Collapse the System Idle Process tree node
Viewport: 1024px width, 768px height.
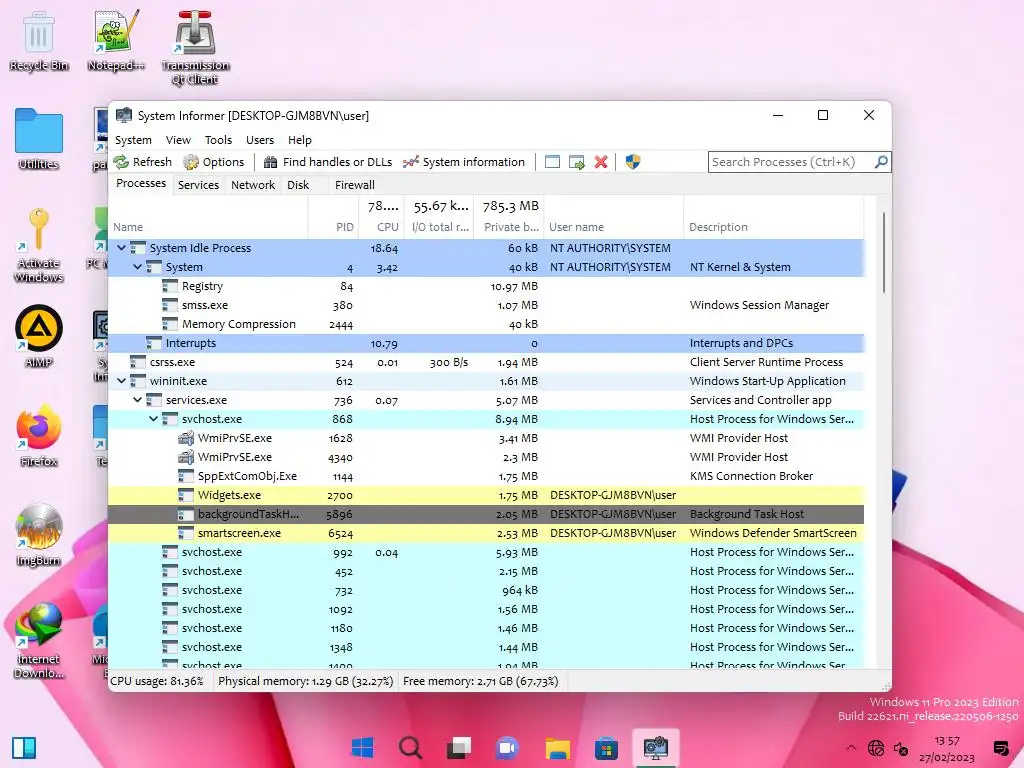(x=121, y=248)
